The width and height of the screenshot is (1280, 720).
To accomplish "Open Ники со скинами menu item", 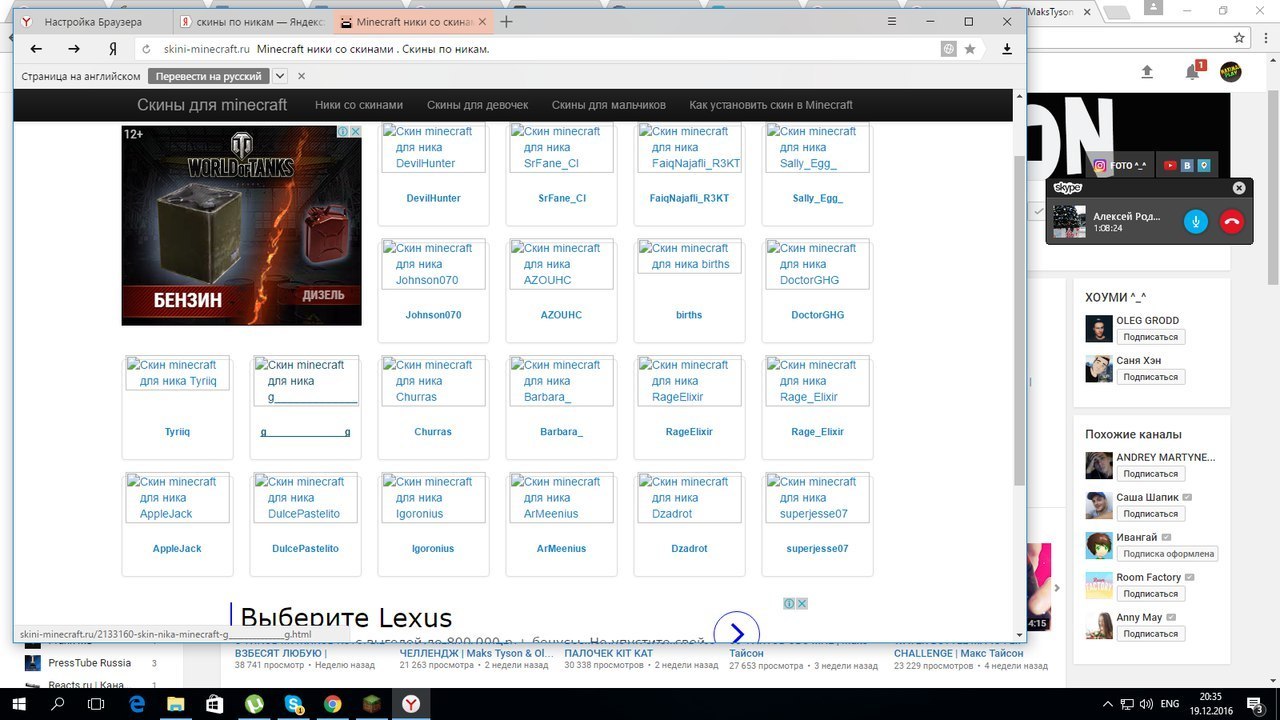I will [359, 105].
